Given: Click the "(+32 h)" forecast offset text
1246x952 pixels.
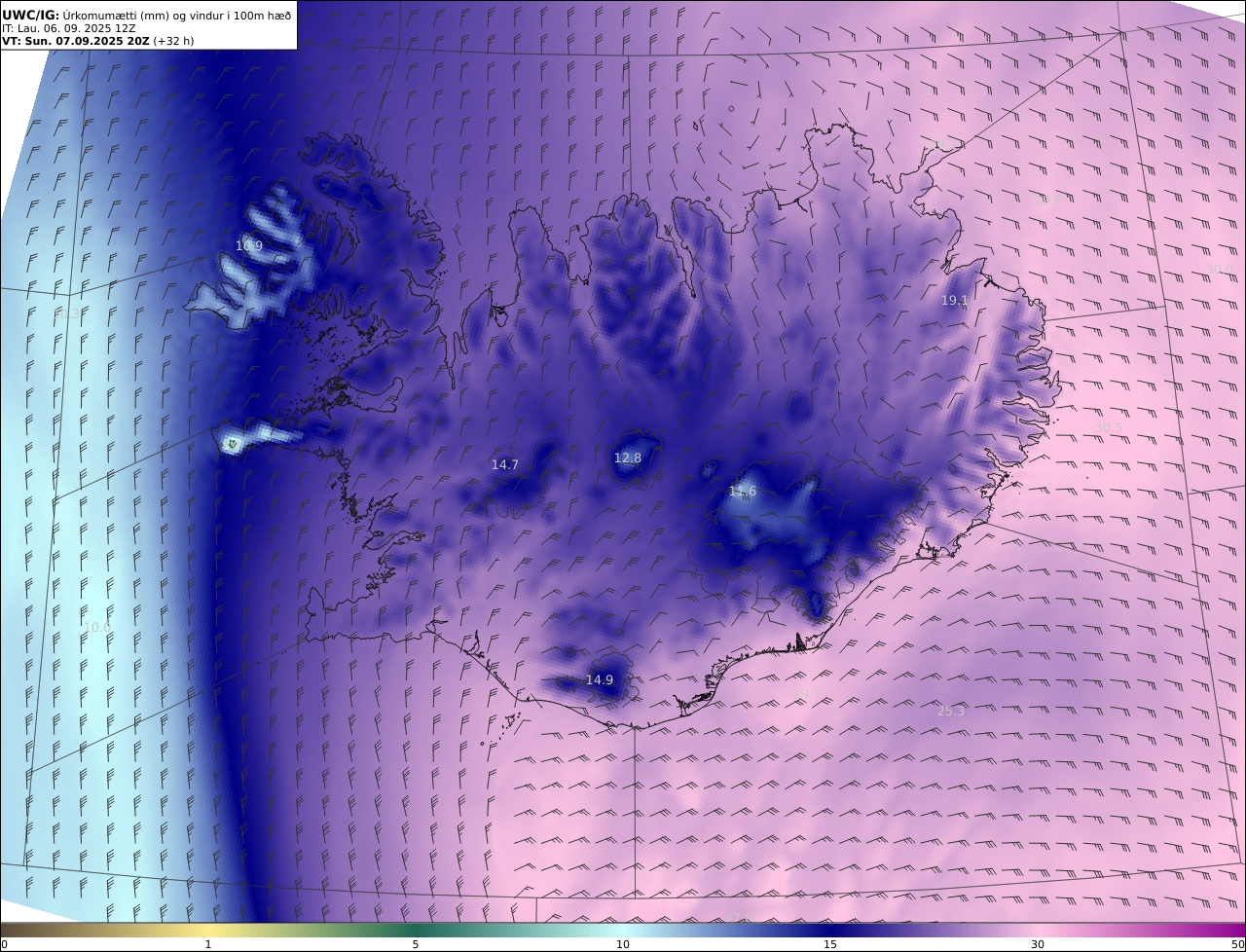Looking at the screenshot, I should pos(173,41).
